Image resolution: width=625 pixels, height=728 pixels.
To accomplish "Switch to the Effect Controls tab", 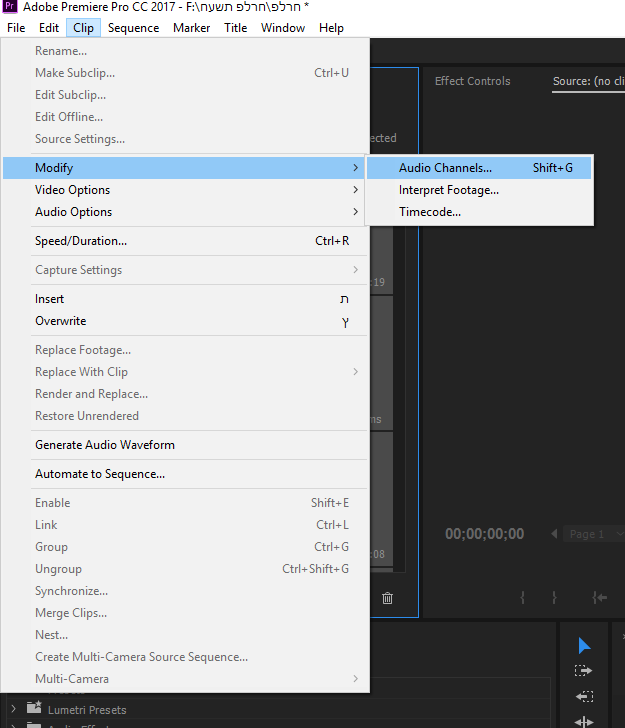I will [472, 81].
